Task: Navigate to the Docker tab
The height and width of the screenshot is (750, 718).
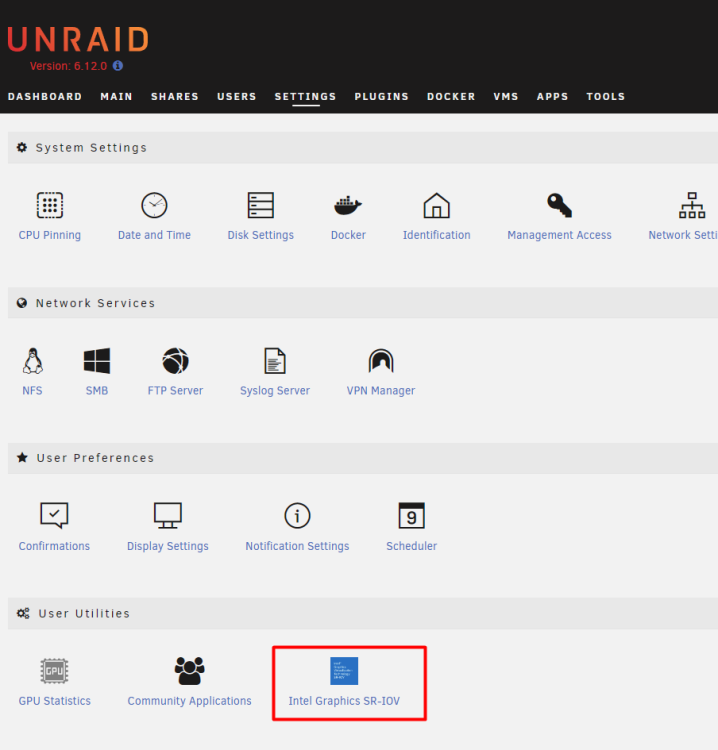Action: point(451,97)
